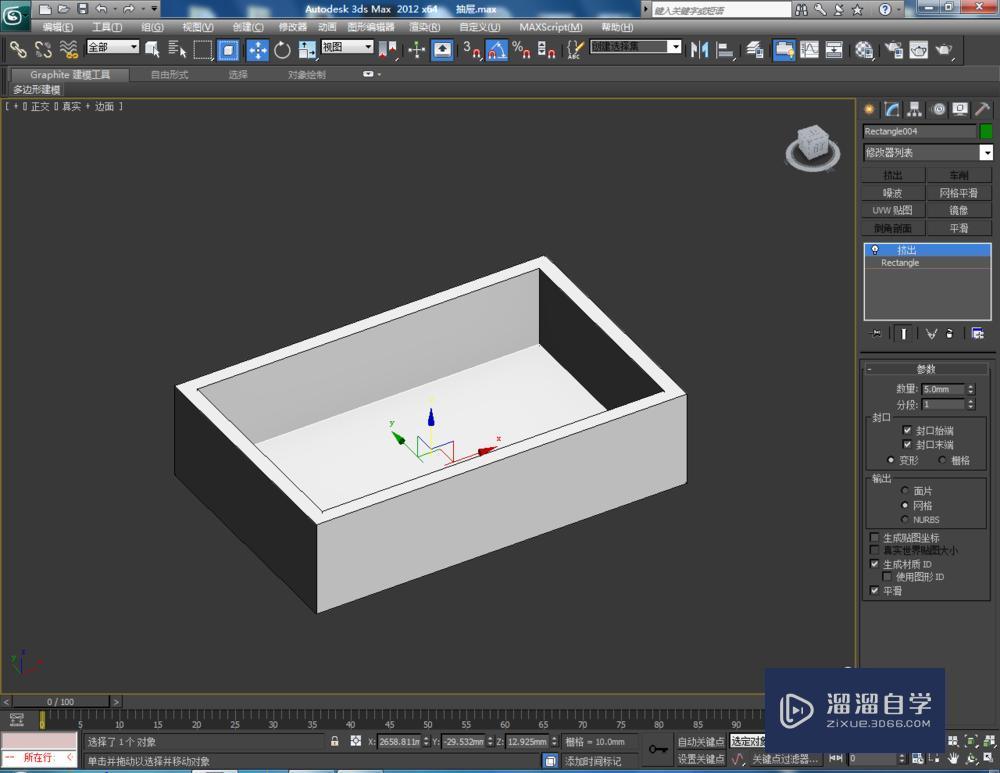The width and height of the screenshot is (1000, 773).
Task: Click the green object color swatch
Action: click(986, 131)
